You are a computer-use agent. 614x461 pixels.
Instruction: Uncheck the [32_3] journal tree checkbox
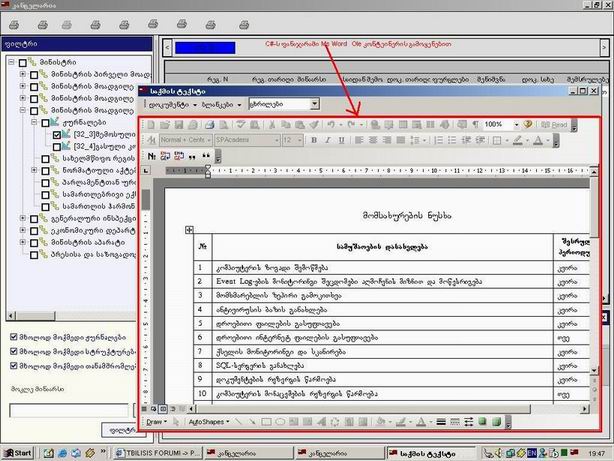57,135
